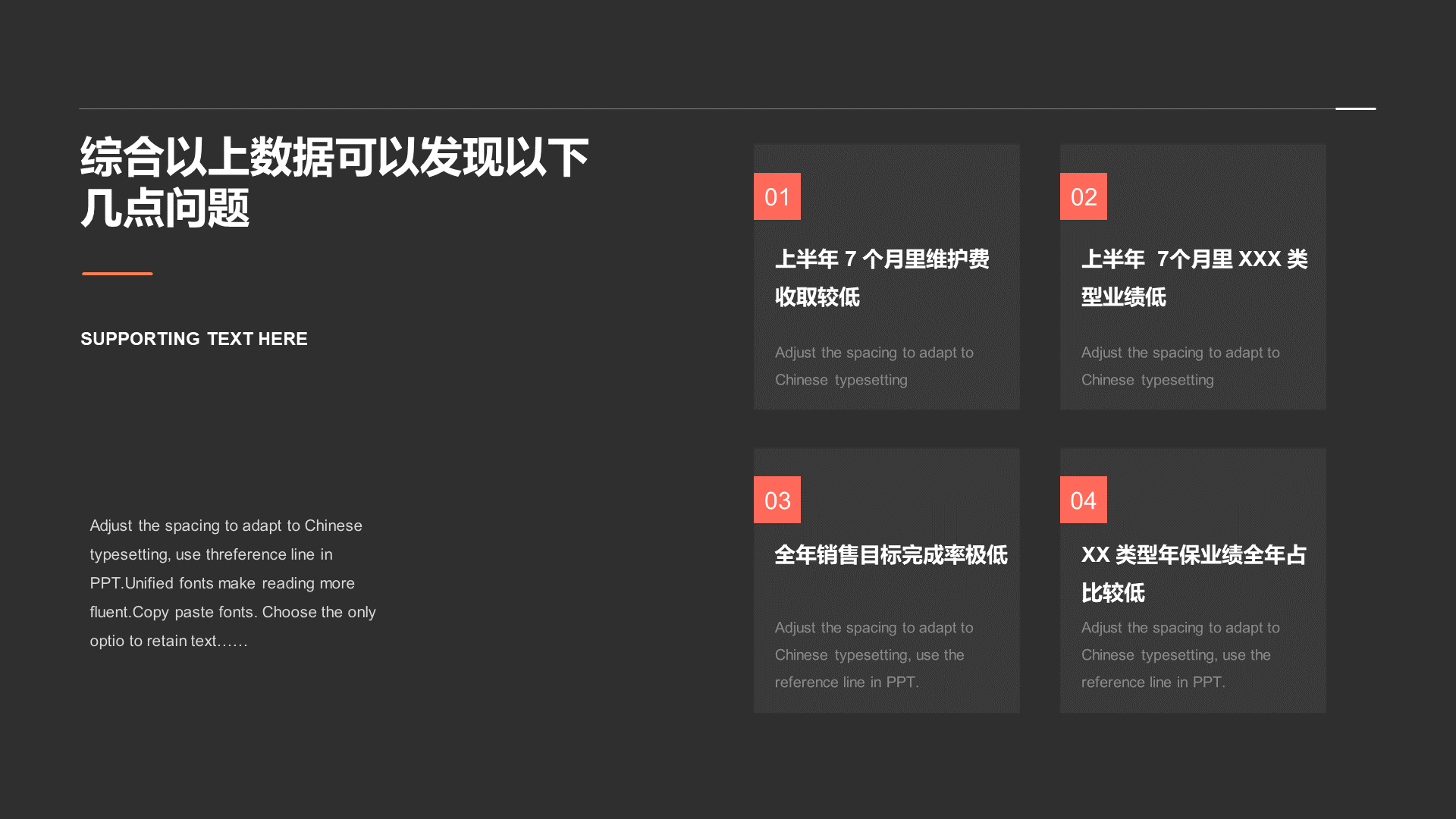Click the orange 01 number badge
Viewport: 1456px width, 819px height.
[777, 196]
